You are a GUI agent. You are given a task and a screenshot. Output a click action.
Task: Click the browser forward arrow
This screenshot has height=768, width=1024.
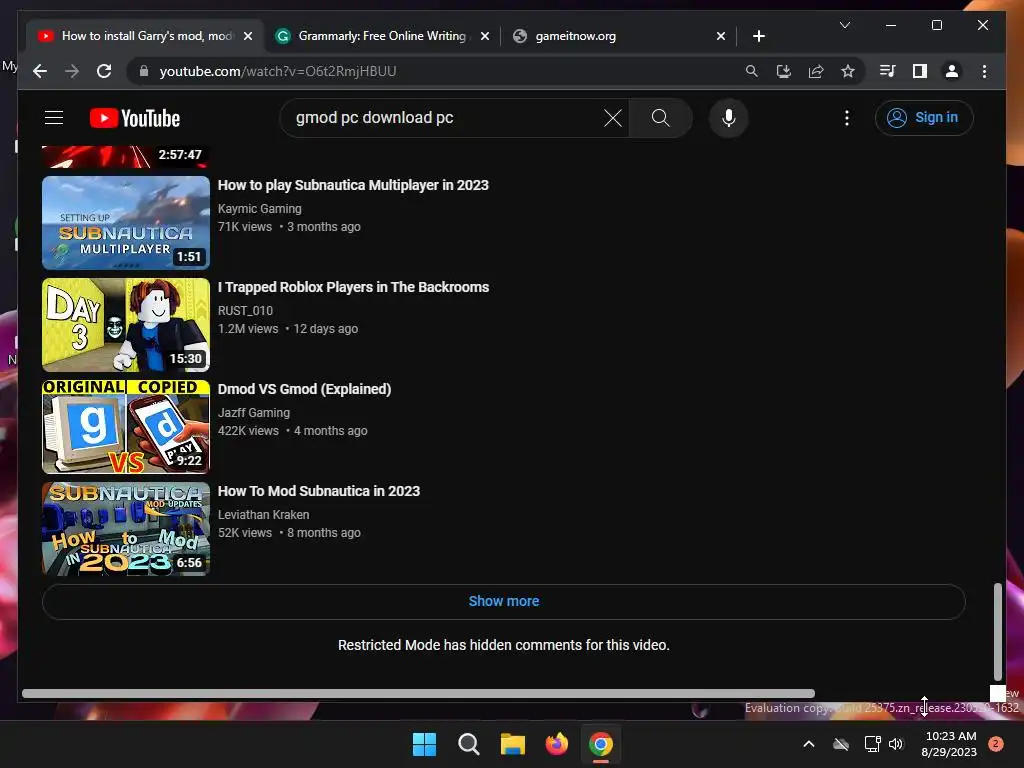pos(72,71)
